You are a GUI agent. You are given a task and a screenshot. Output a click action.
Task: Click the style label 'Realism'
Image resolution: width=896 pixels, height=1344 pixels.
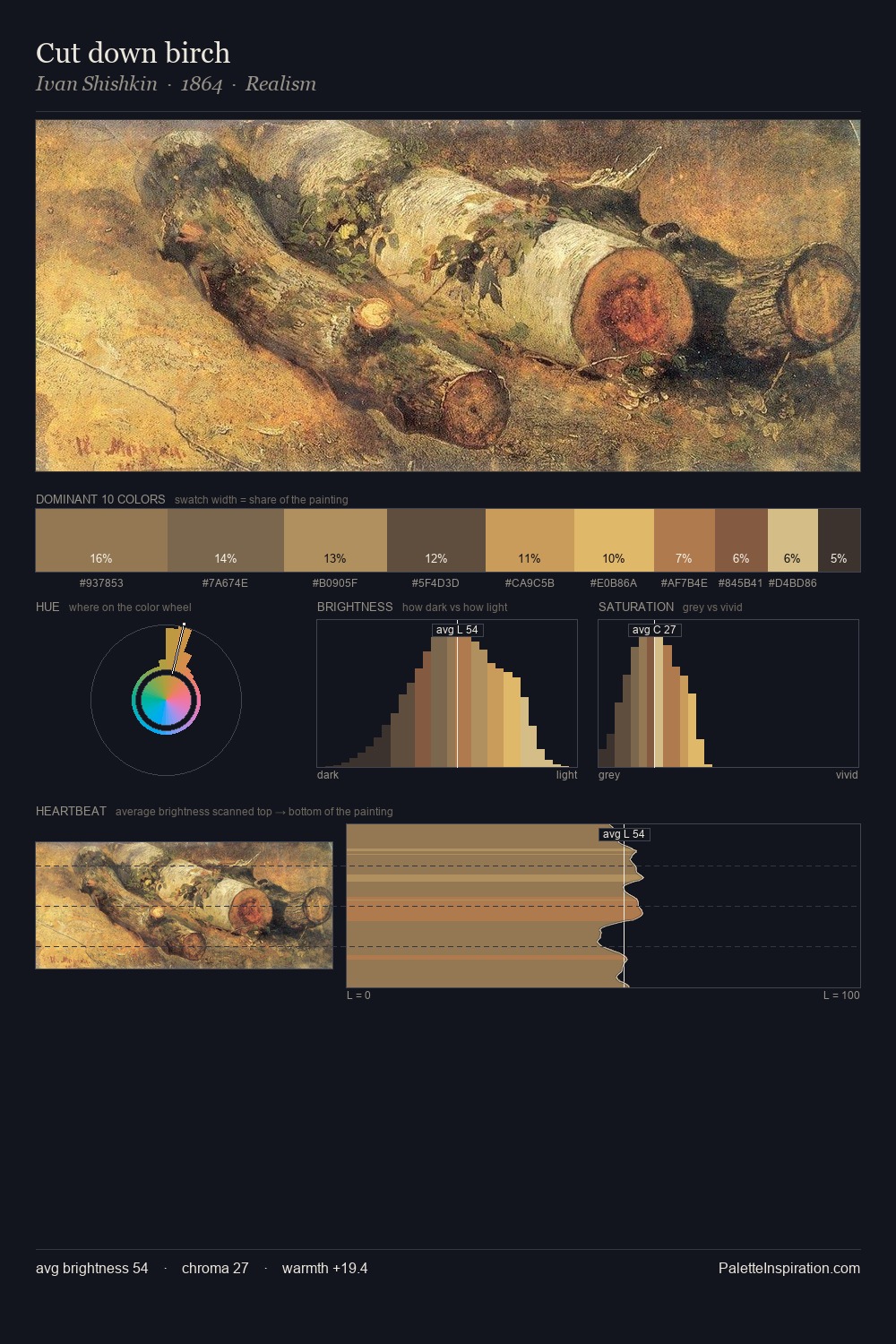click(280, 84)
